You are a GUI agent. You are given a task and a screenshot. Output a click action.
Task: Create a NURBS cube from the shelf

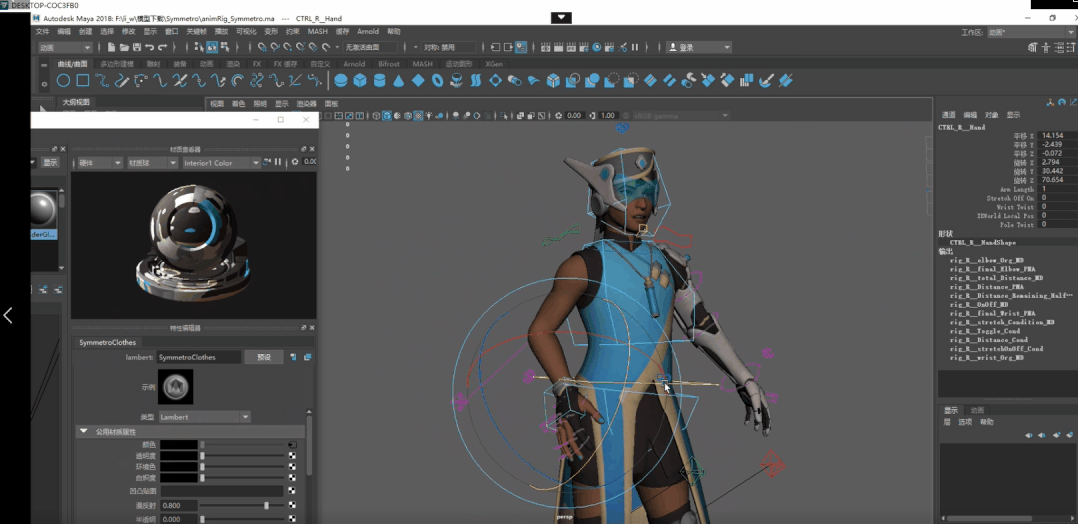pos(360,81)
